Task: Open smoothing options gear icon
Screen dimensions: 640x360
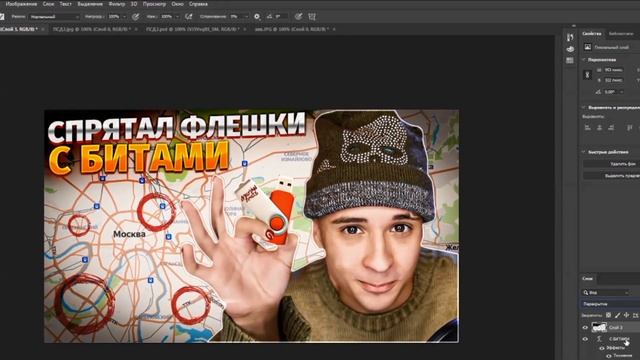Action: pos(257,17)
